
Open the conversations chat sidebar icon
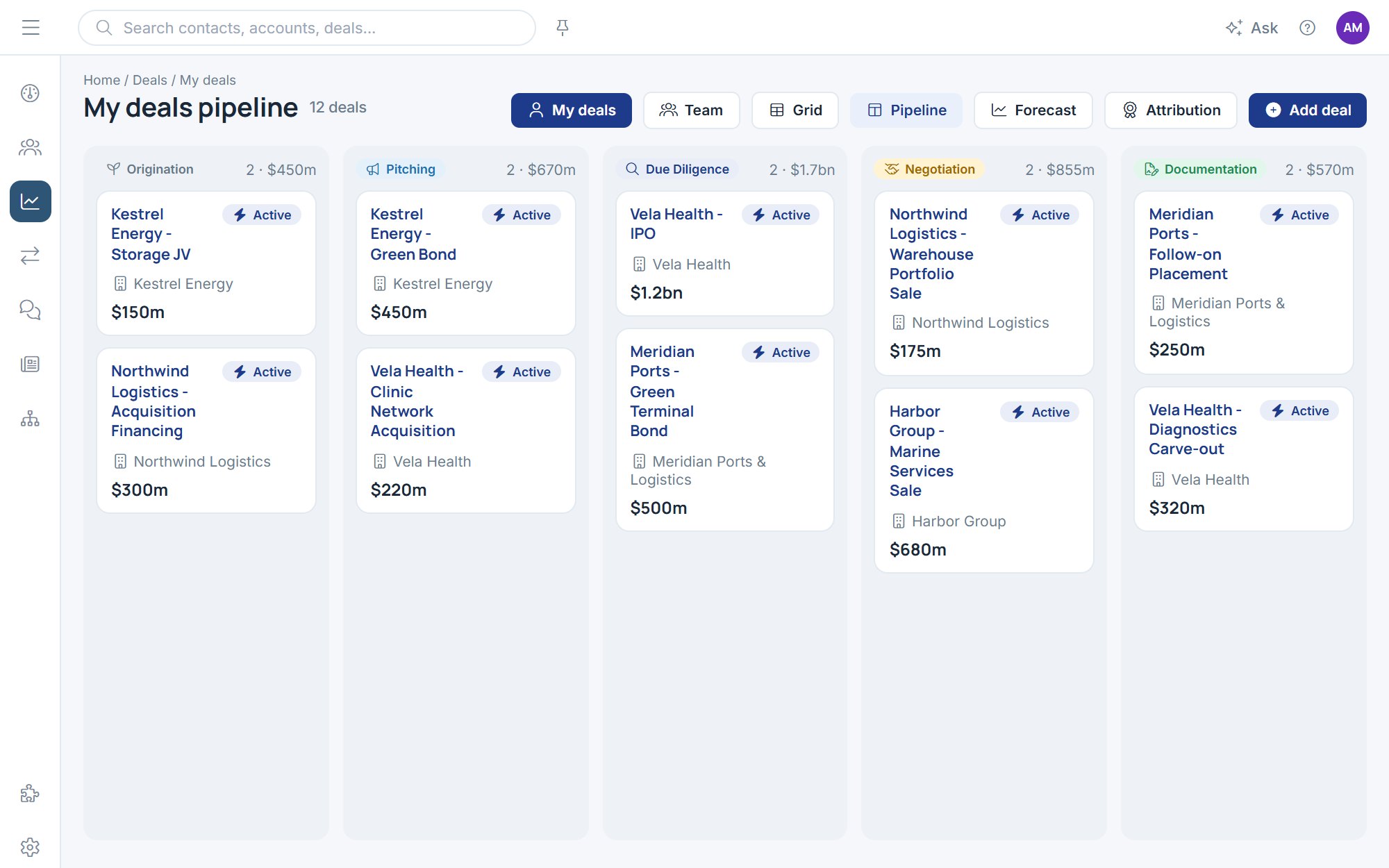tap(30, 310)
